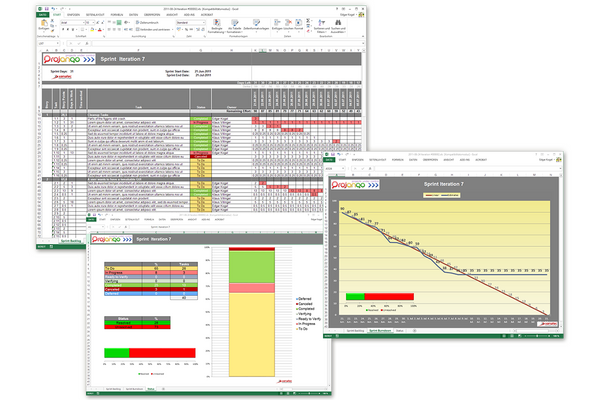This screenshot has height=400, width=600.
Task: Click fill color bucket in backlog ribbon
Action: 92,29
